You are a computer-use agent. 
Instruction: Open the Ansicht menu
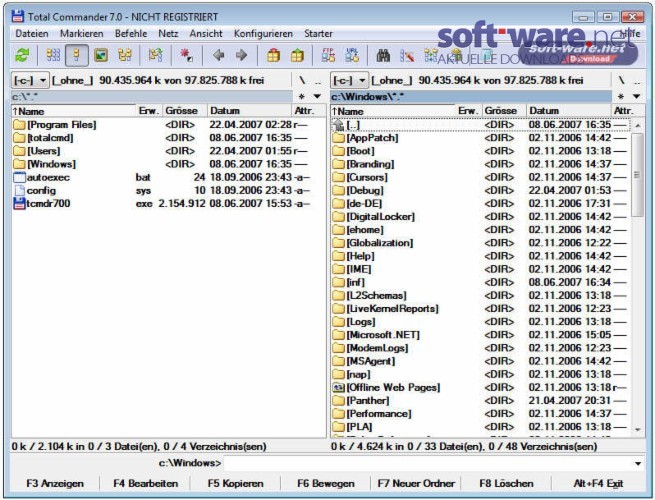pyautogui.click(x=206, y=33)
